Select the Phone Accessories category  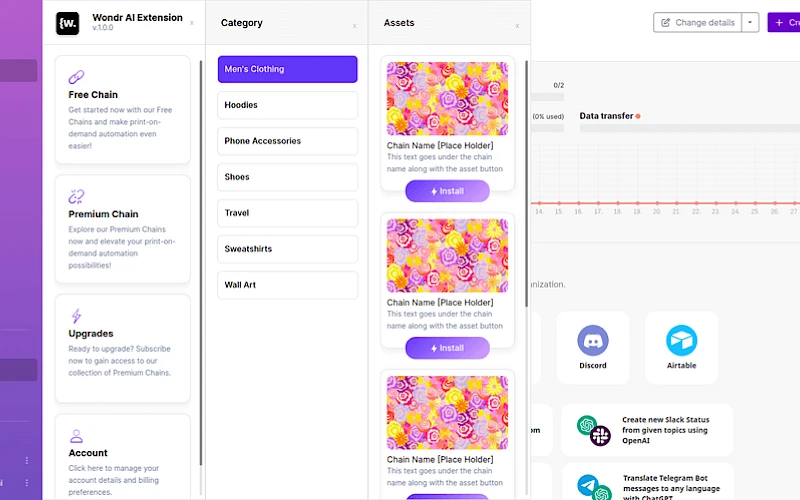(x=287, y=141)
